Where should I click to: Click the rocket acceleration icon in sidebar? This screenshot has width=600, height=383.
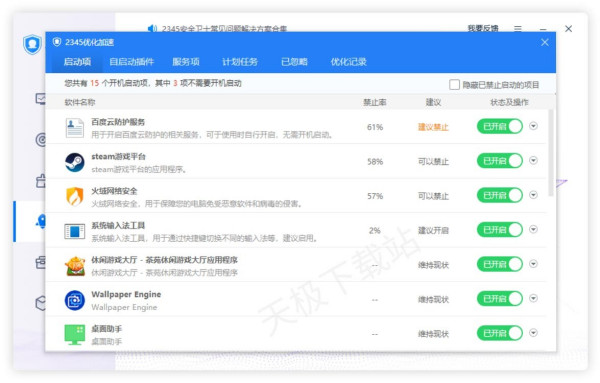click(41, 221)
